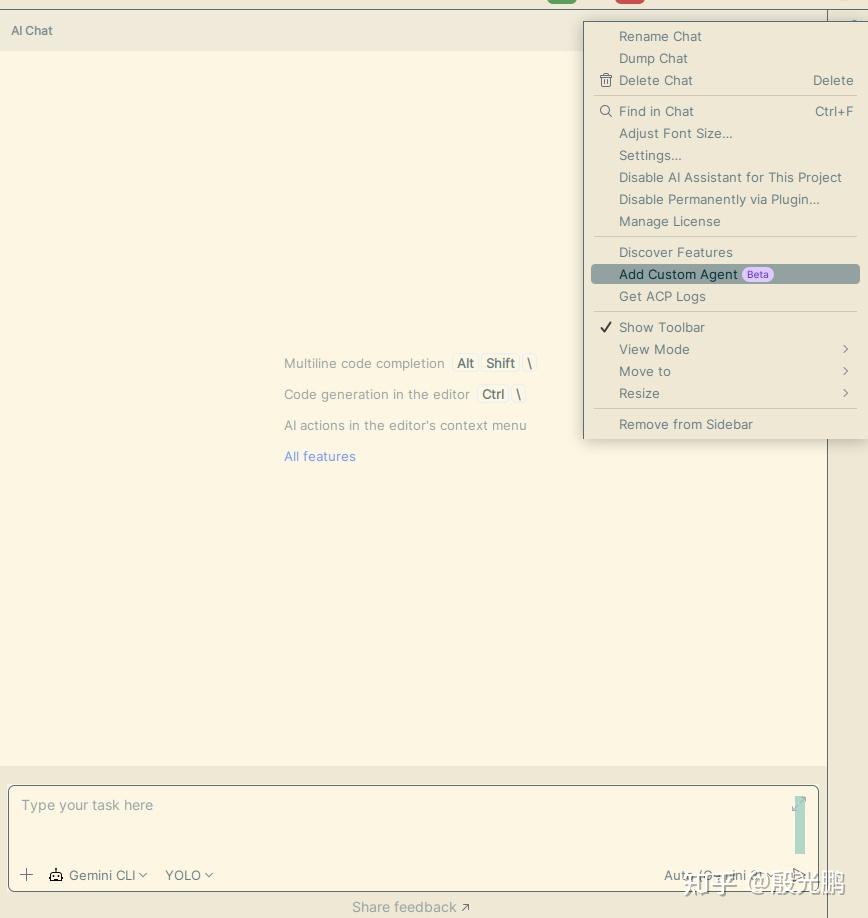Click the expand icon in the task input

coord(799,804)
